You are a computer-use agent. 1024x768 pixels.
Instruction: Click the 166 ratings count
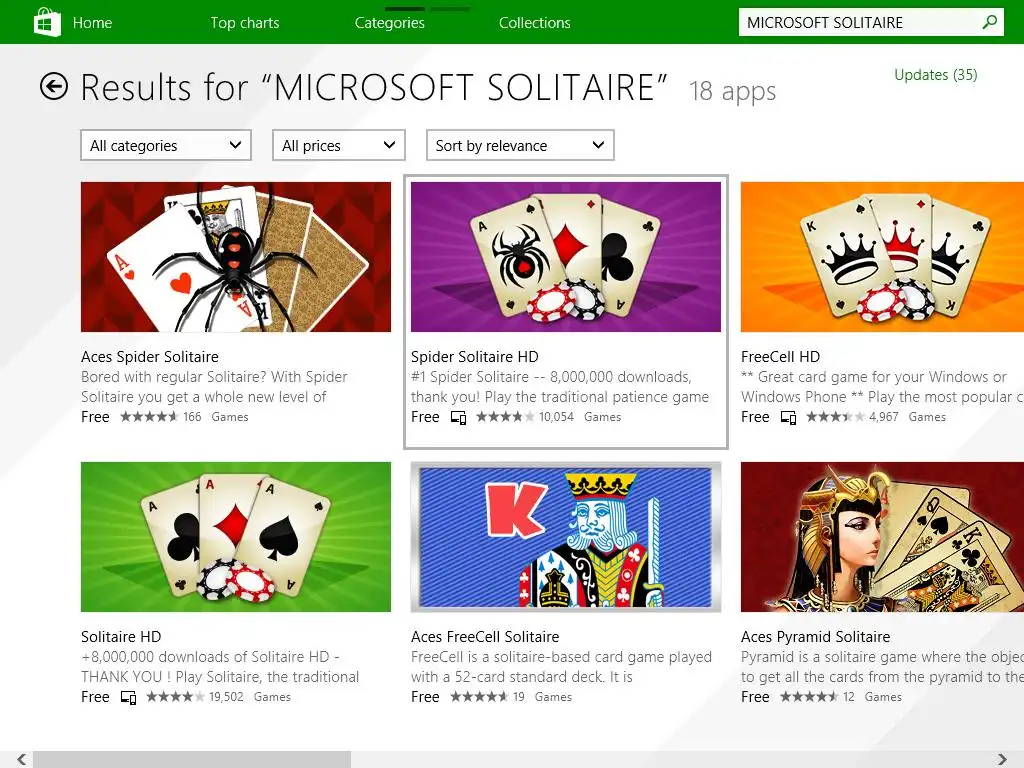(192, 417)
